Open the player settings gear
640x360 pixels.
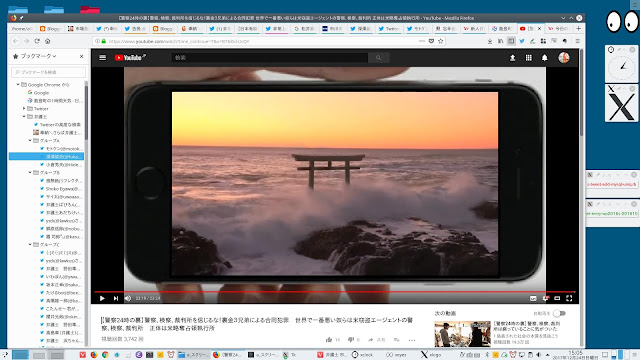[545, 298]
